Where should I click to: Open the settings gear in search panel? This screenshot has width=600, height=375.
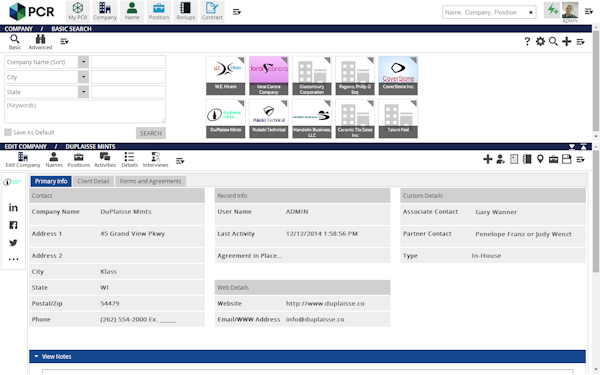click(x=540, y=41)
